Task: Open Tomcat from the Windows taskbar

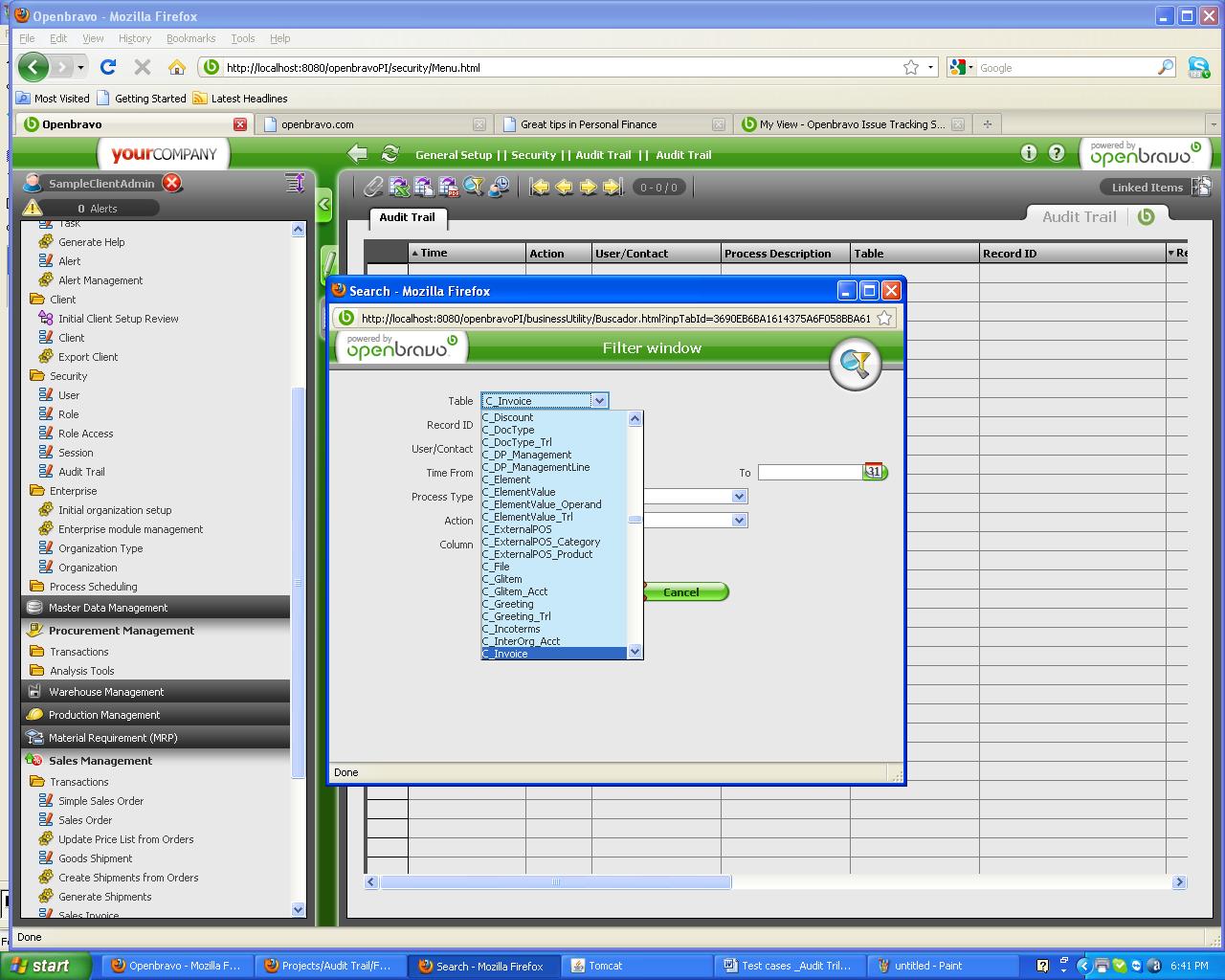Action: click(x=605, y=966)
